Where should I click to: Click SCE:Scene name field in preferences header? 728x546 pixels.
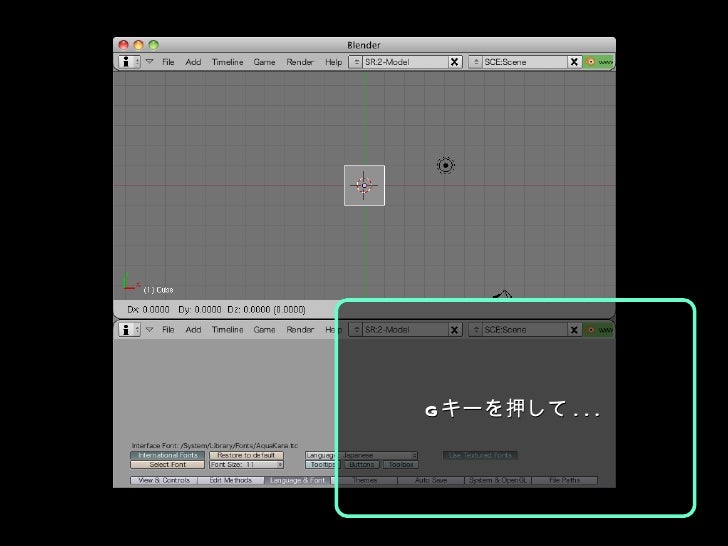[x=525, y=330]
